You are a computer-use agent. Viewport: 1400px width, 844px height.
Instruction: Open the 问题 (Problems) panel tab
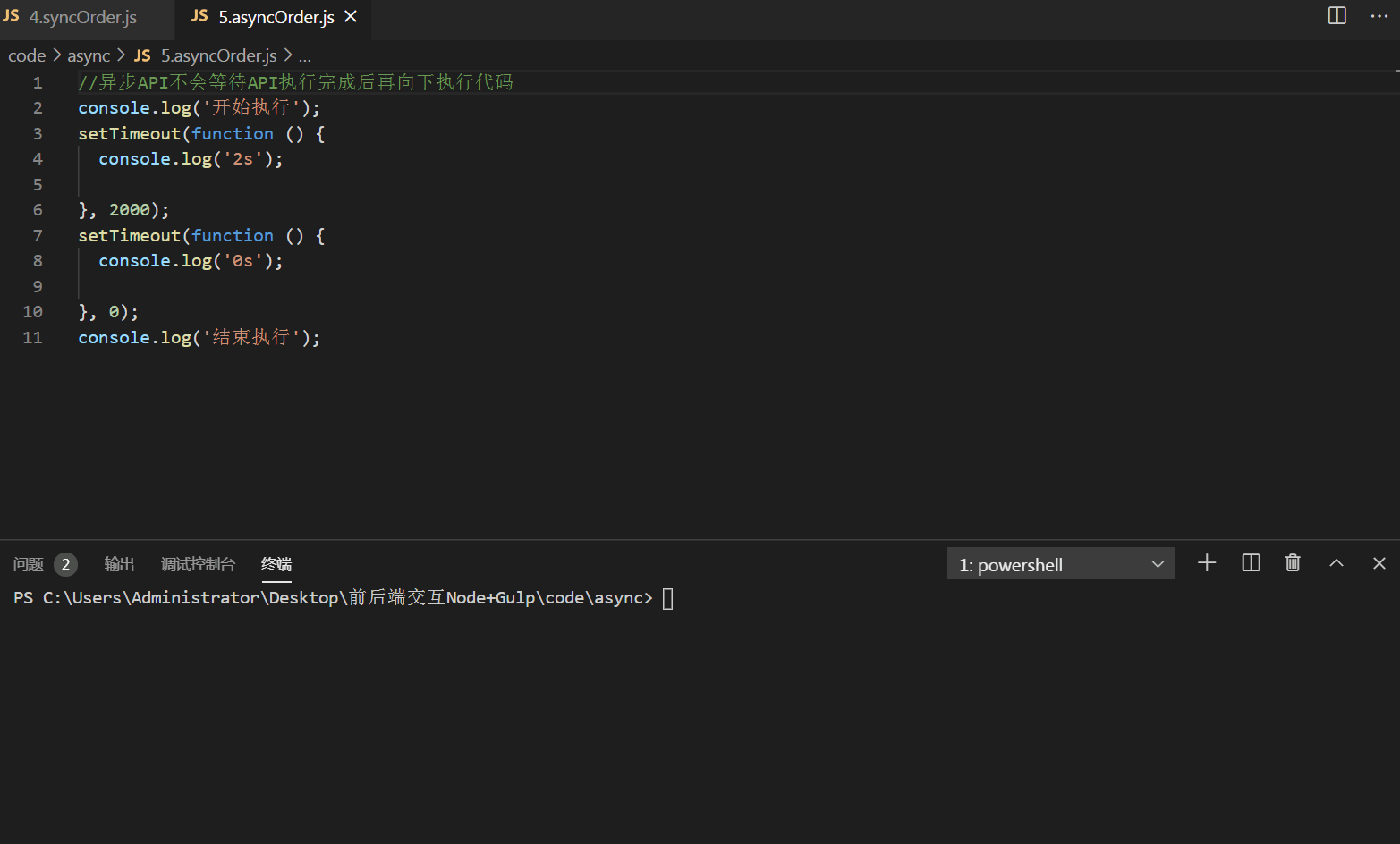pyautogui.click(x=29, y=564)
